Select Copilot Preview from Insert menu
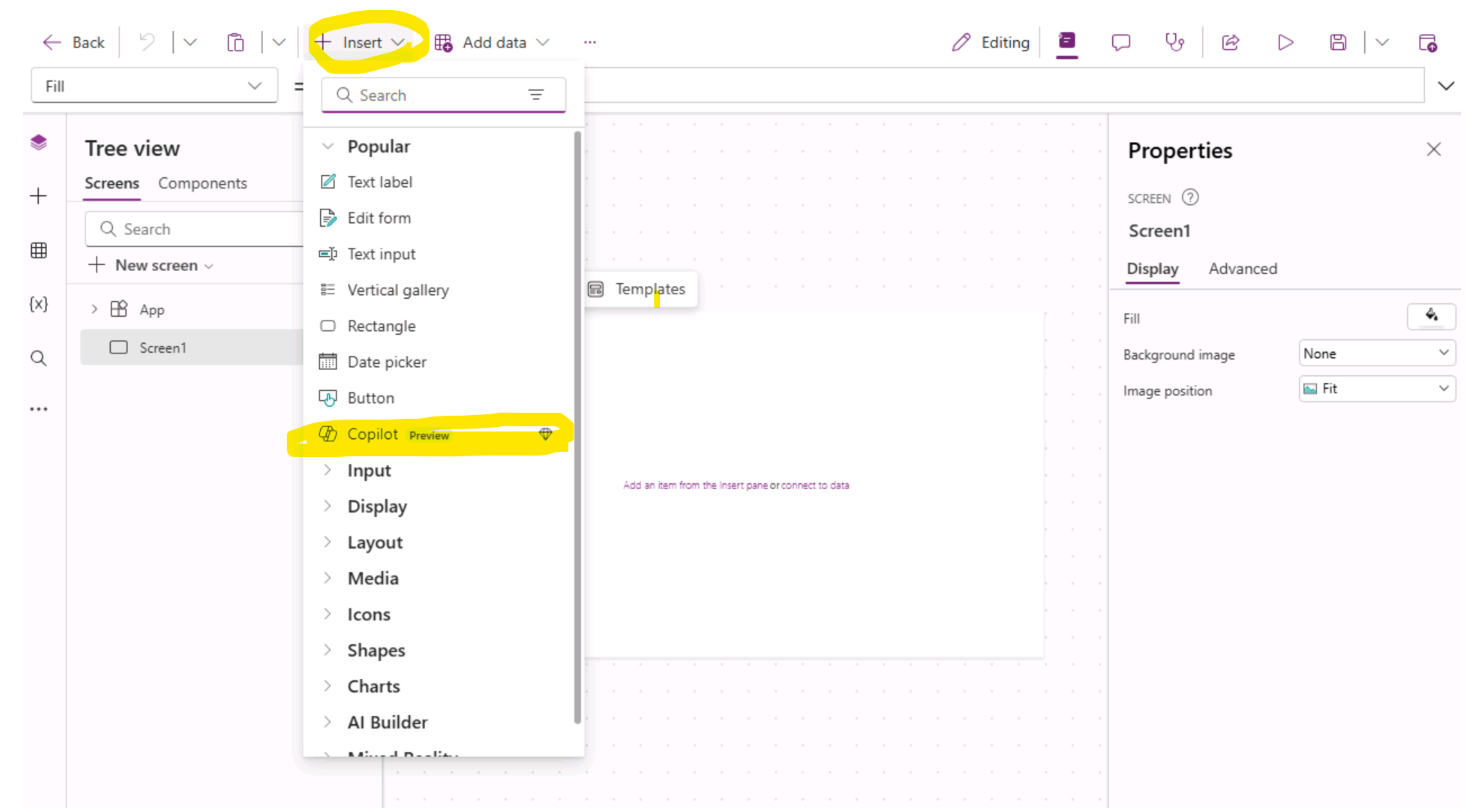Viewport: 1483px width, 811px height. (373, 435)
